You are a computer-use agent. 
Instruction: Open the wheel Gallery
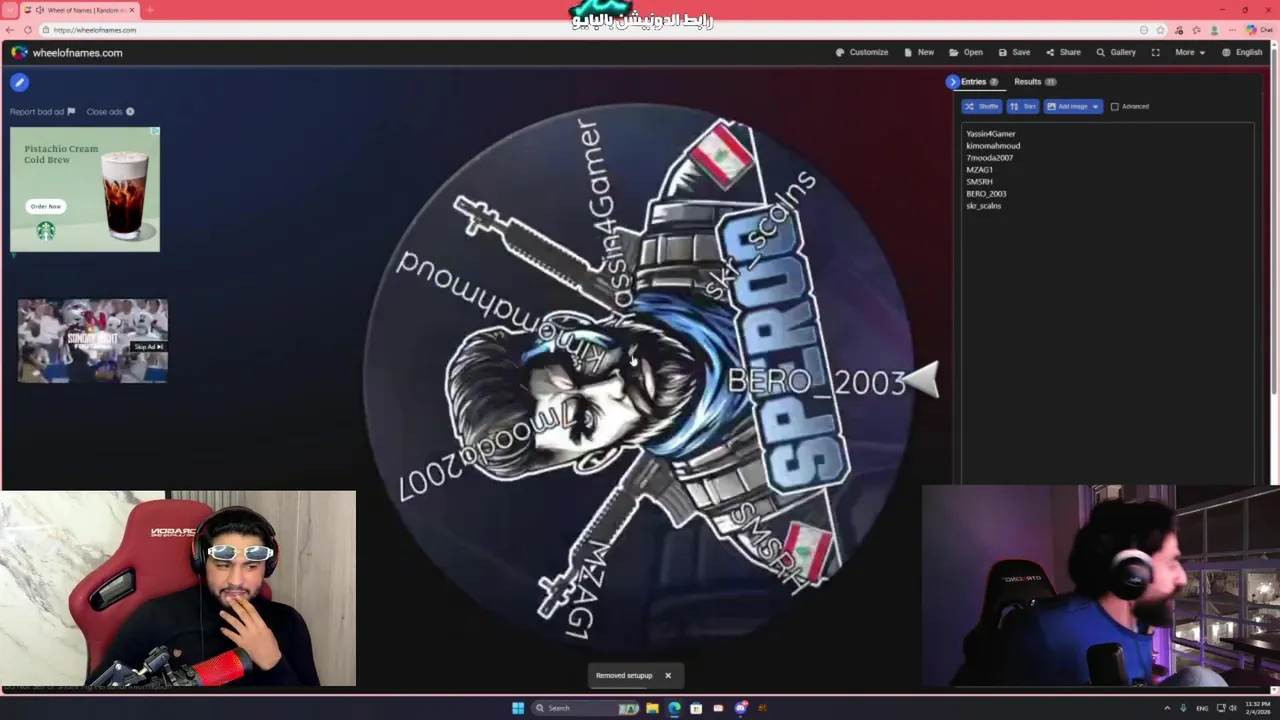(1116, 52)
